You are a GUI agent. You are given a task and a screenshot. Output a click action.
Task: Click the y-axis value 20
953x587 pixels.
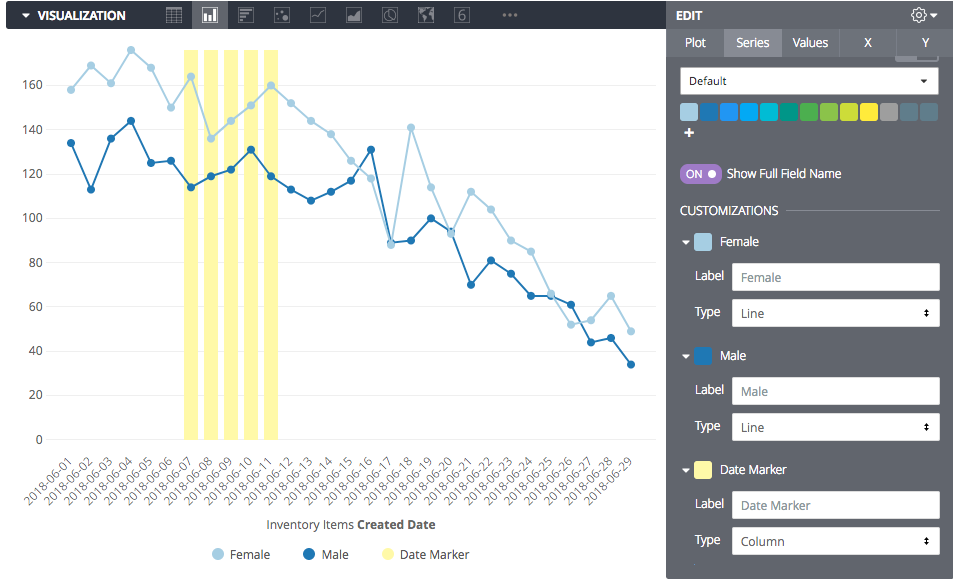(x=36, y=395)
